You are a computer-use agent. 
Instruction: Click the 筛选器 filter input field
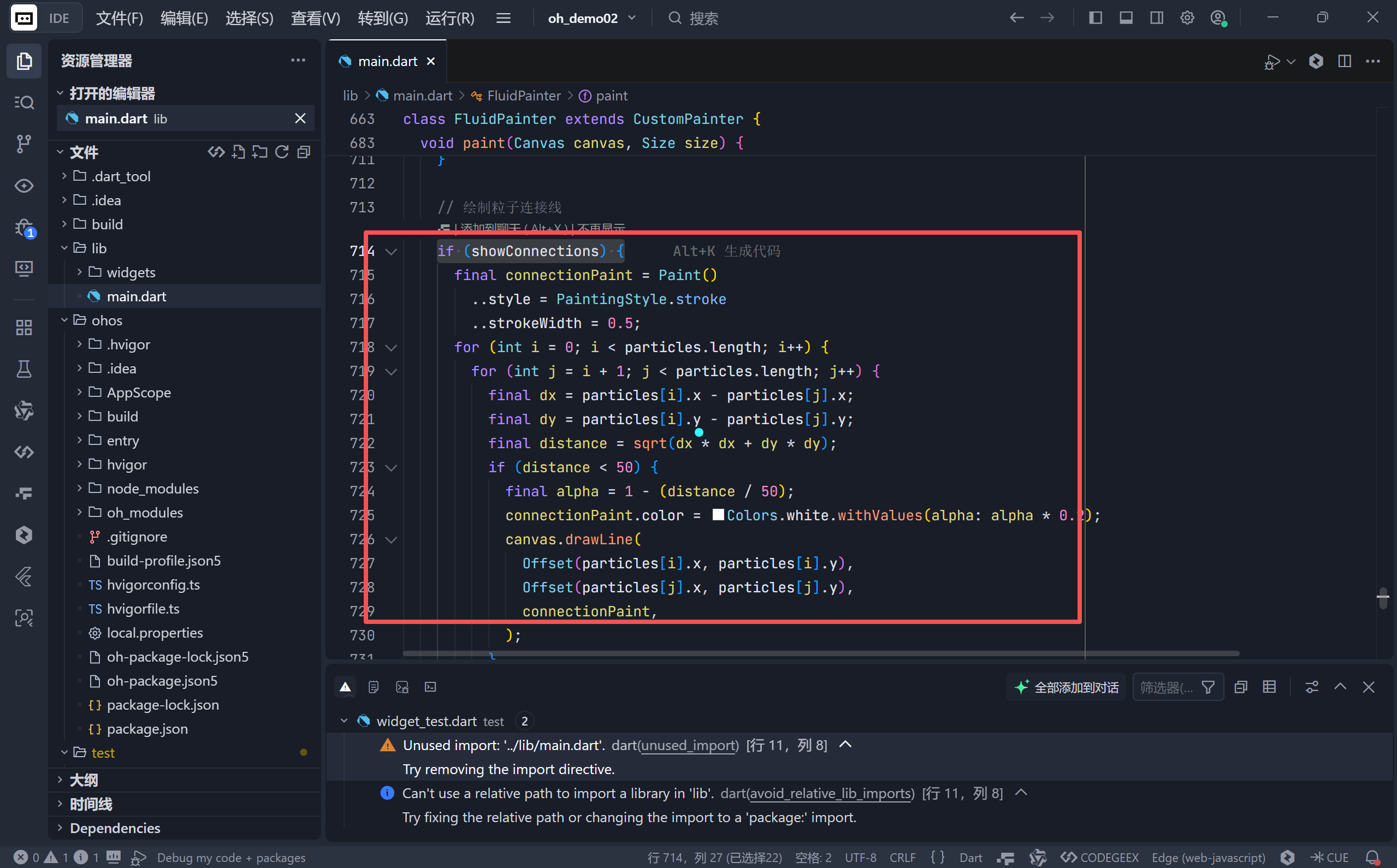tap(1166, 687)
